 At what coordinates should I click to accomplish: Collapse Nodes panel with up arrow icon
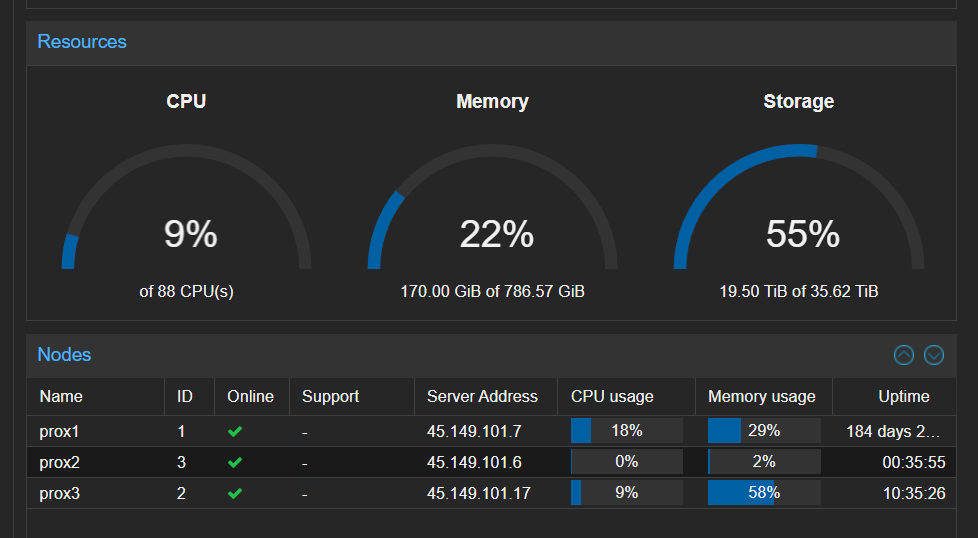[904, 355]
